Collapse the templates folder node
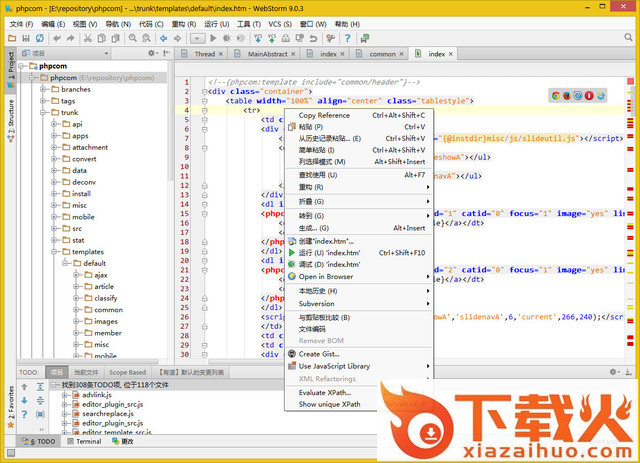Screen dimensions: 640x463 tap(54, 251)
